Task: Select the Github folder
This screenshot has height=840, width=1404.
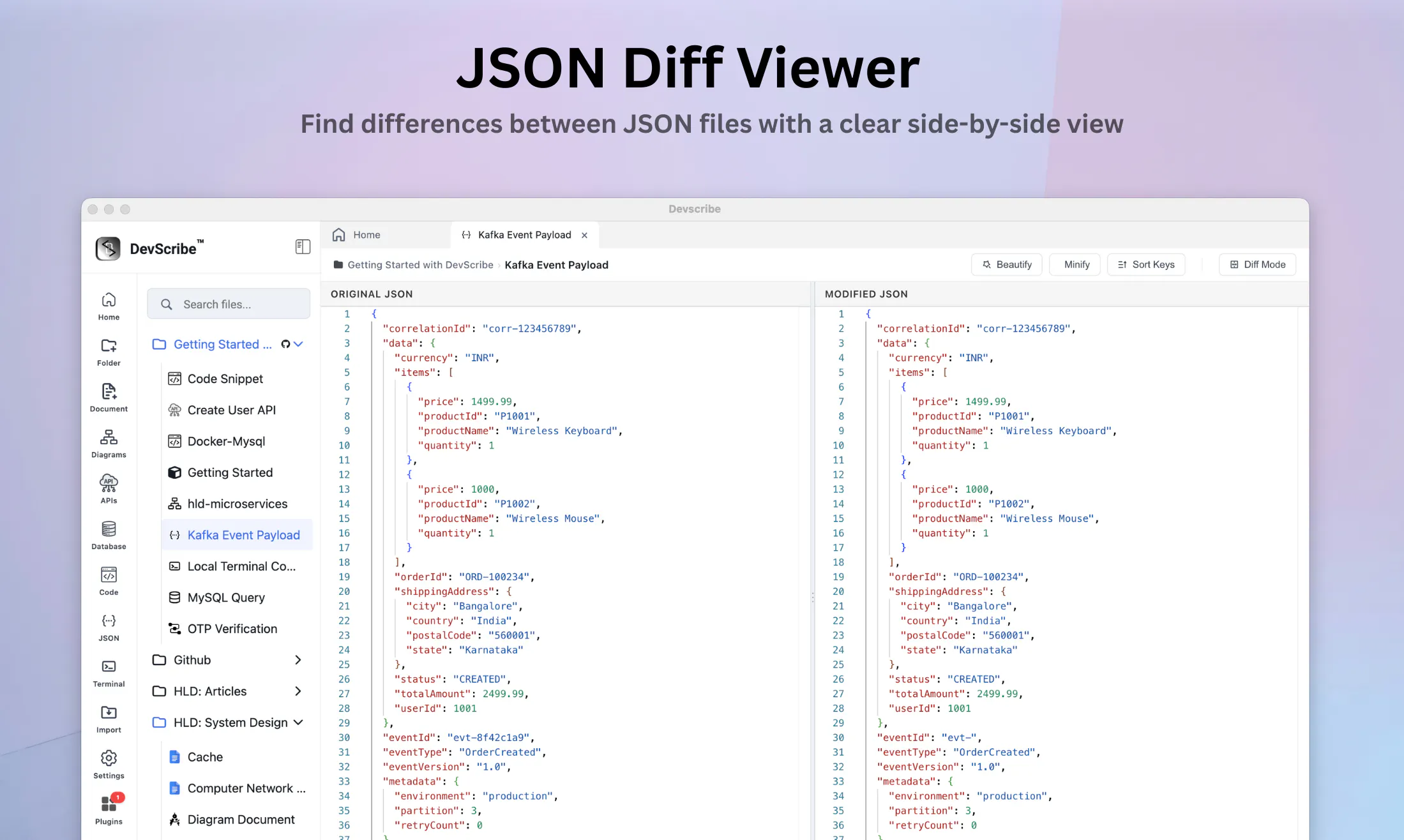Action: coord(192,660)
